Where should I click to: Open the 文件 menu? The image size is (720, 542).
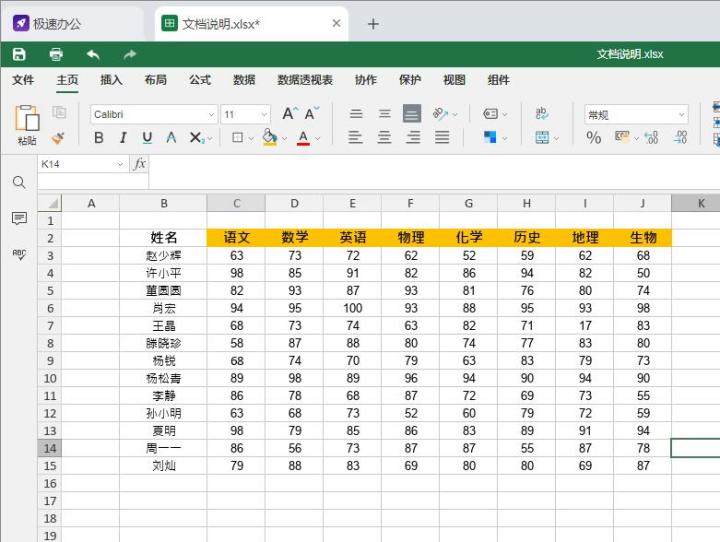[23, 80]
